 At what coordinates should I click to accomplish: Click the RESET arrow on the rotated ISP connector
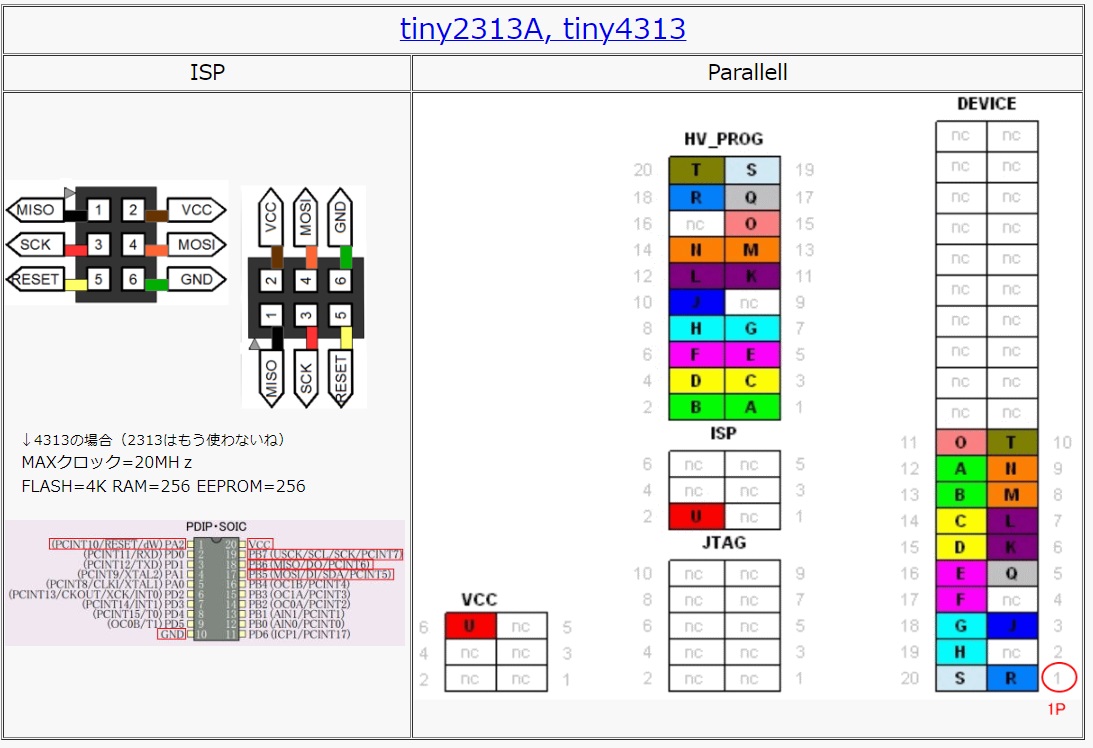342,378
